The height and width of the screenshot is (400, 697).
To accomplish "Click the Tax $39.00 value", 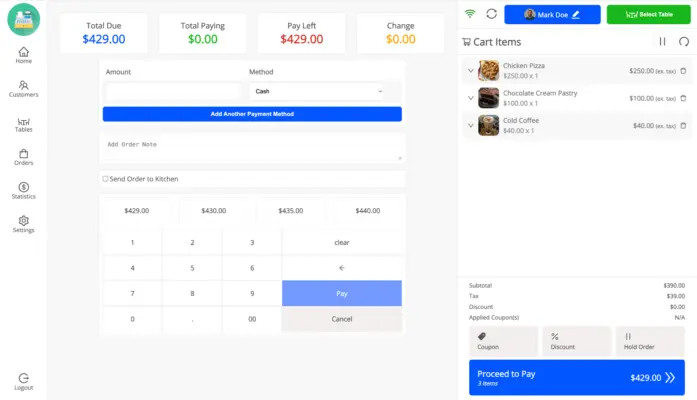I will tap(676, 296).
